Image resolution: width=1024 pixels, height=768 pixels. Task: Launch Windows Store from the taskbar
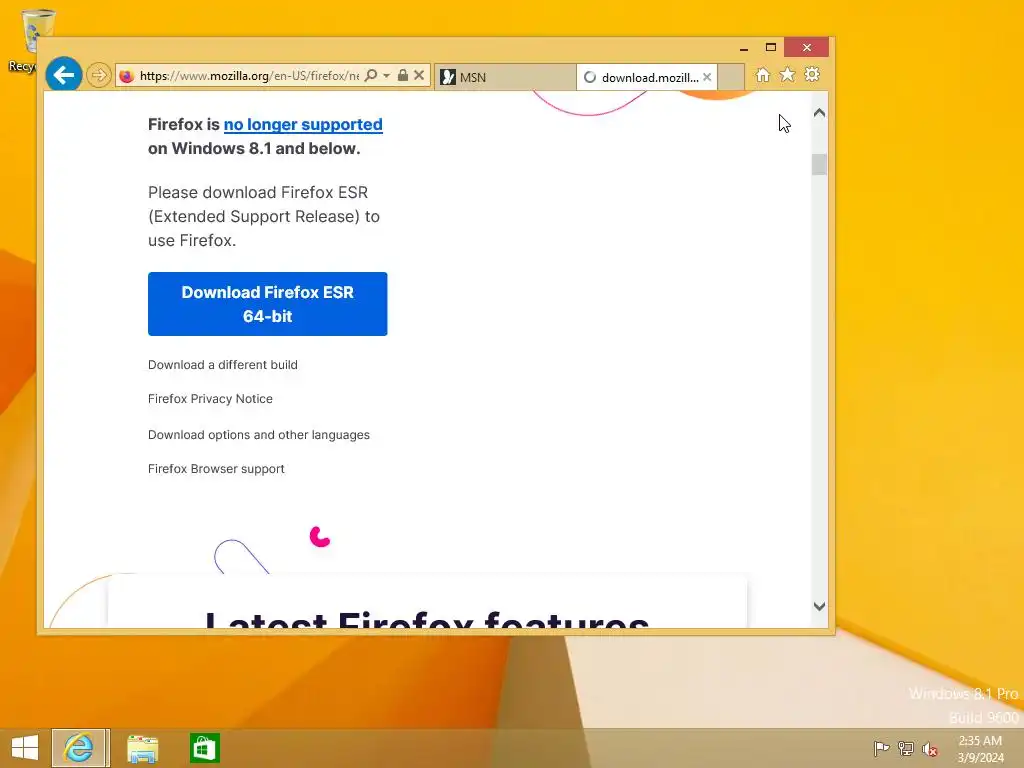[204, 748]
